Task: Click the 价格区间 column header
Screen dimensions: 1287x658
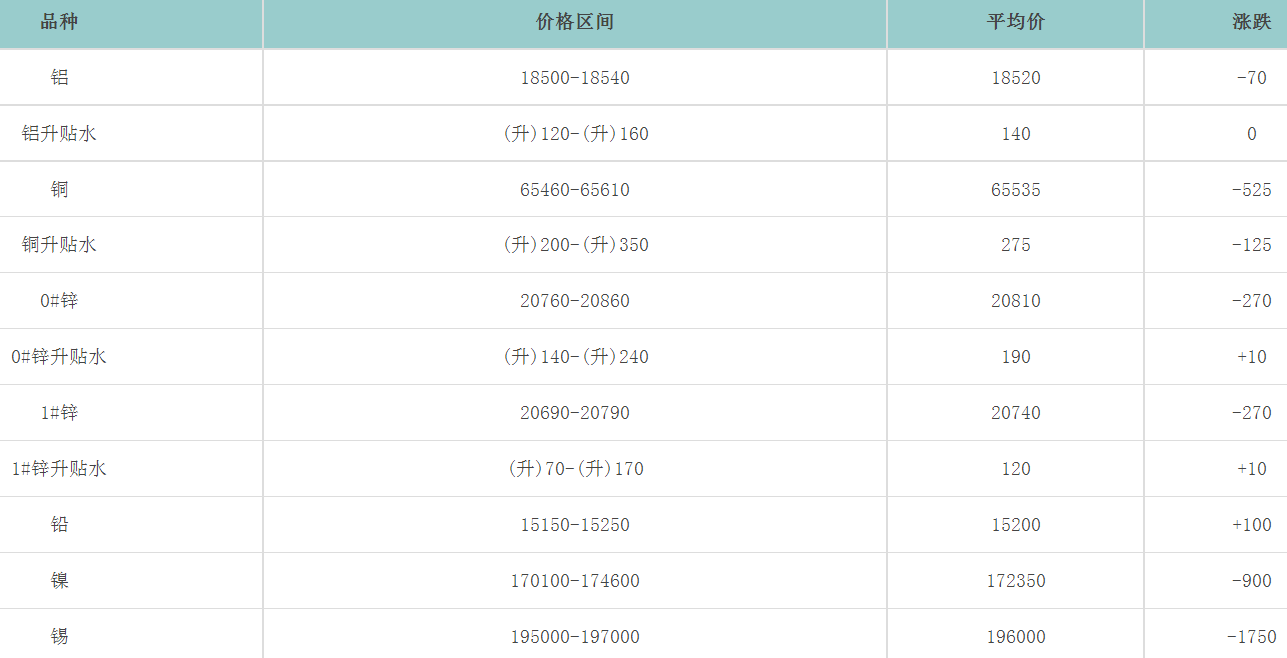Action: (575, 22)
